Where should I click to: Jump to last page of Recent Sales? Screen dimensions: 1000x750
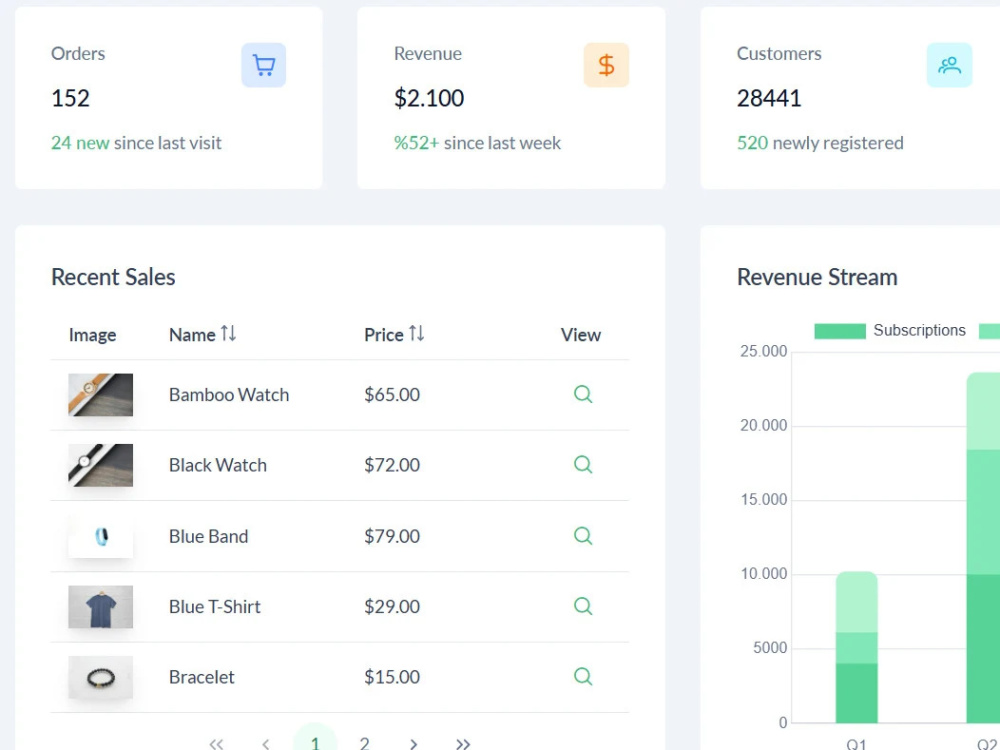point(463,744)
